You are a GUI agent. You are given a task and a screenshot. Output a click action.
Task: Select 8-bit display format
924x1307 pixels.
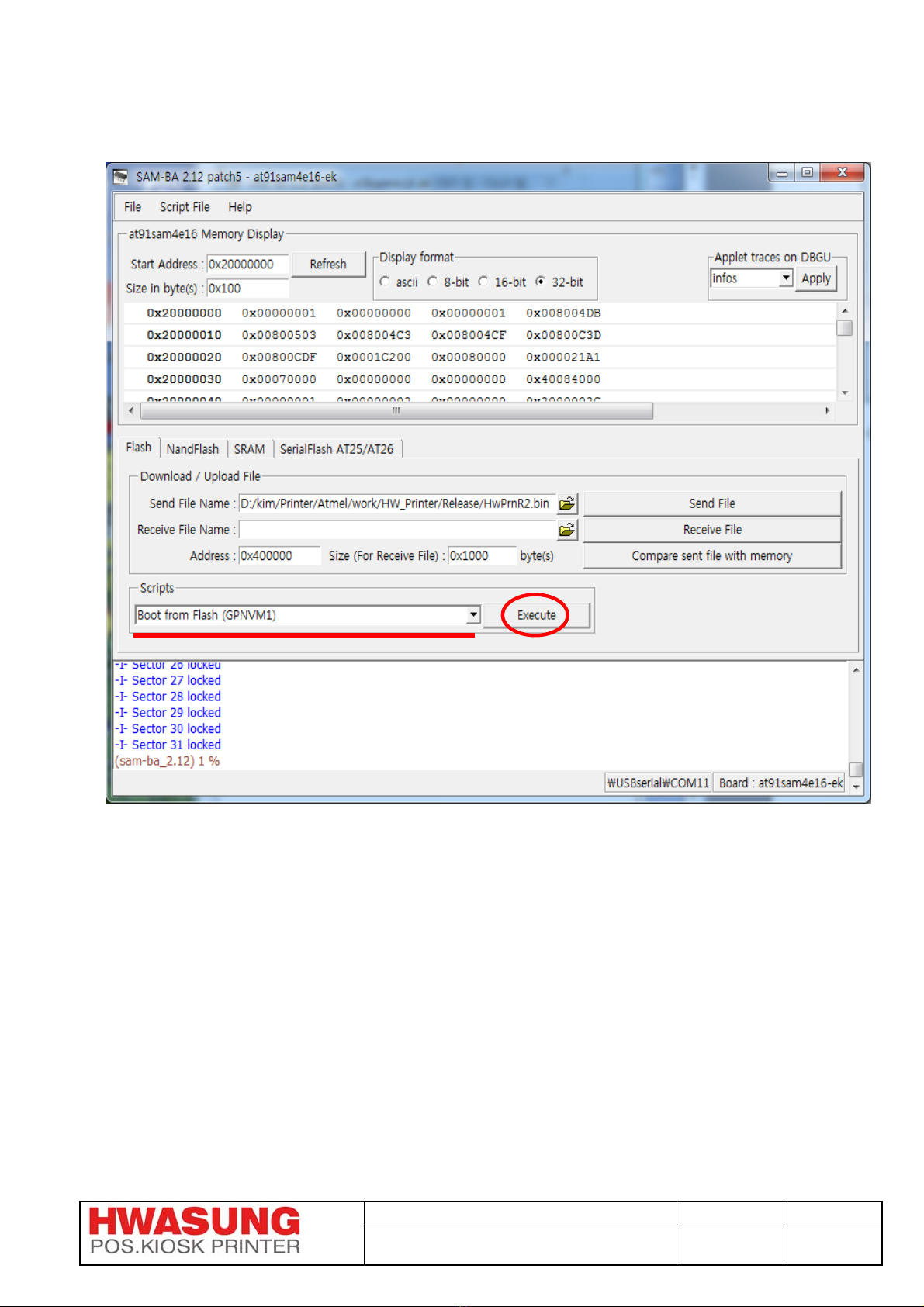coord(433,282)
